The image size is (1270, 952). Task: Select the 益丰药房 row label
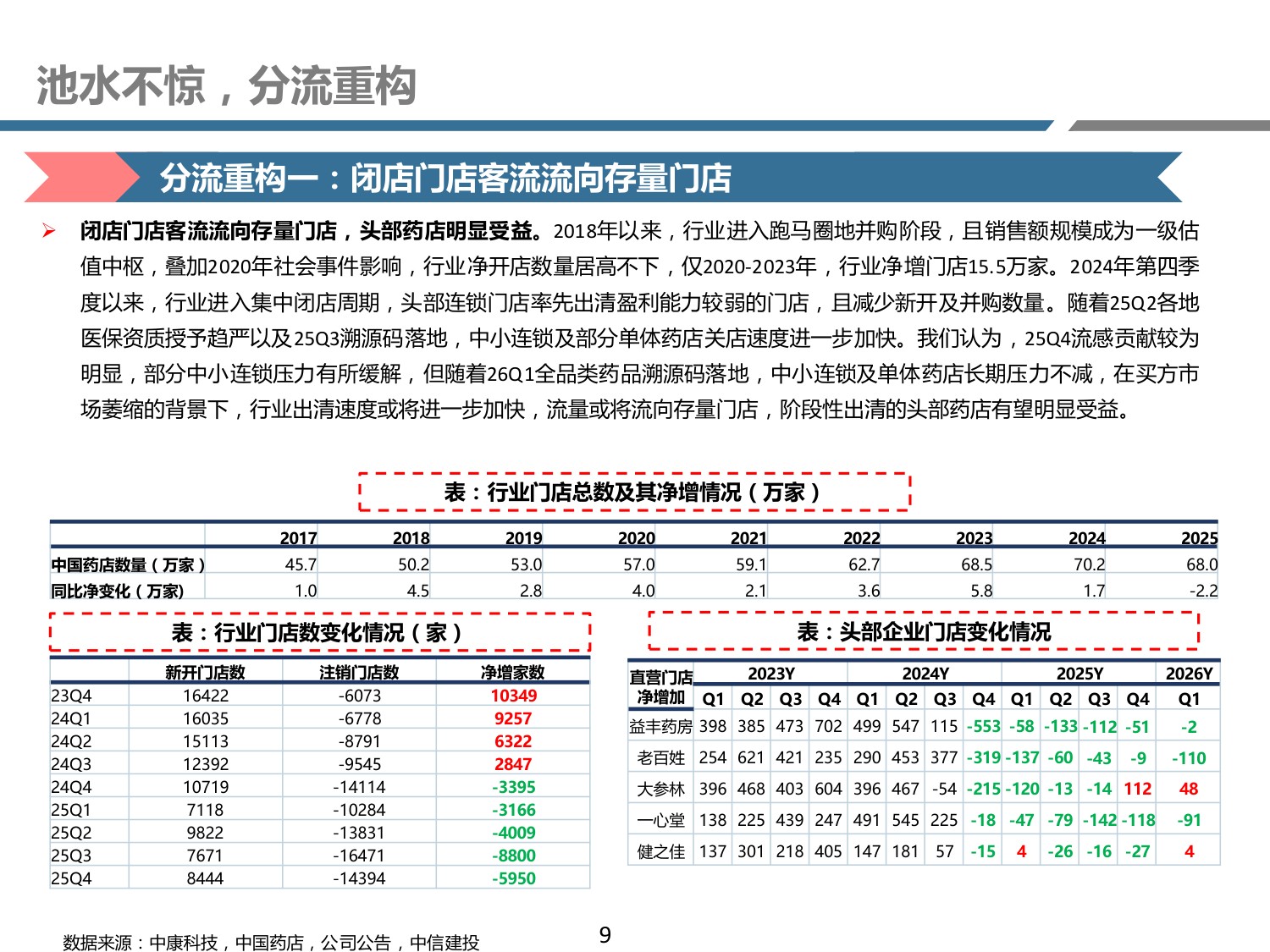pos(660,727)
